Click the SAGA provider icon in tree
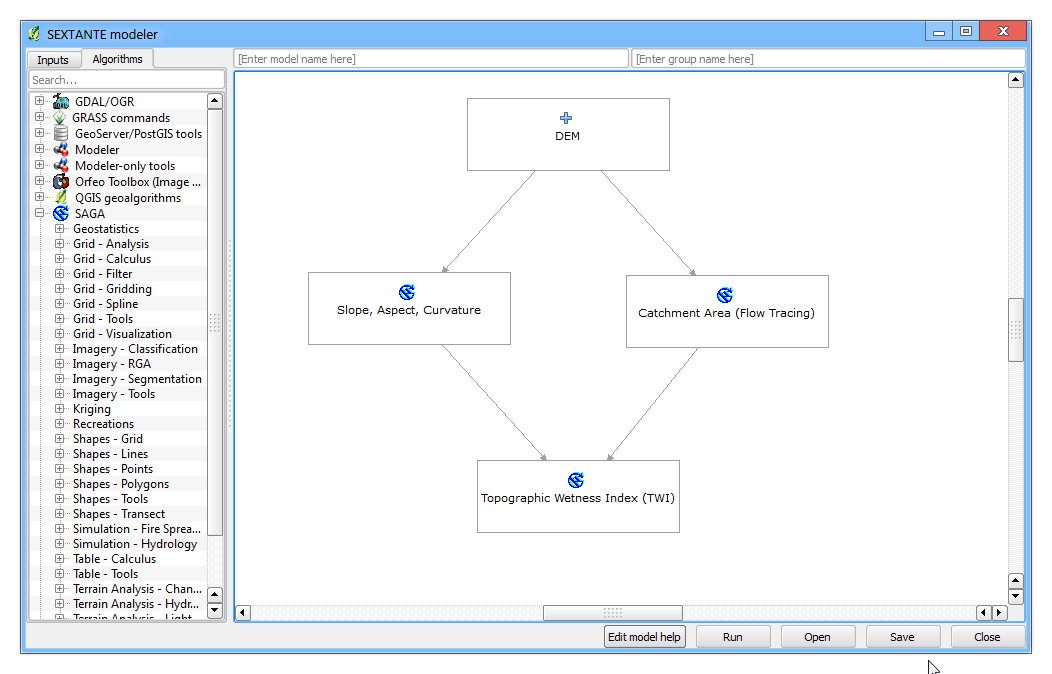Viewport: 1052px width, 674px height. 61,213
